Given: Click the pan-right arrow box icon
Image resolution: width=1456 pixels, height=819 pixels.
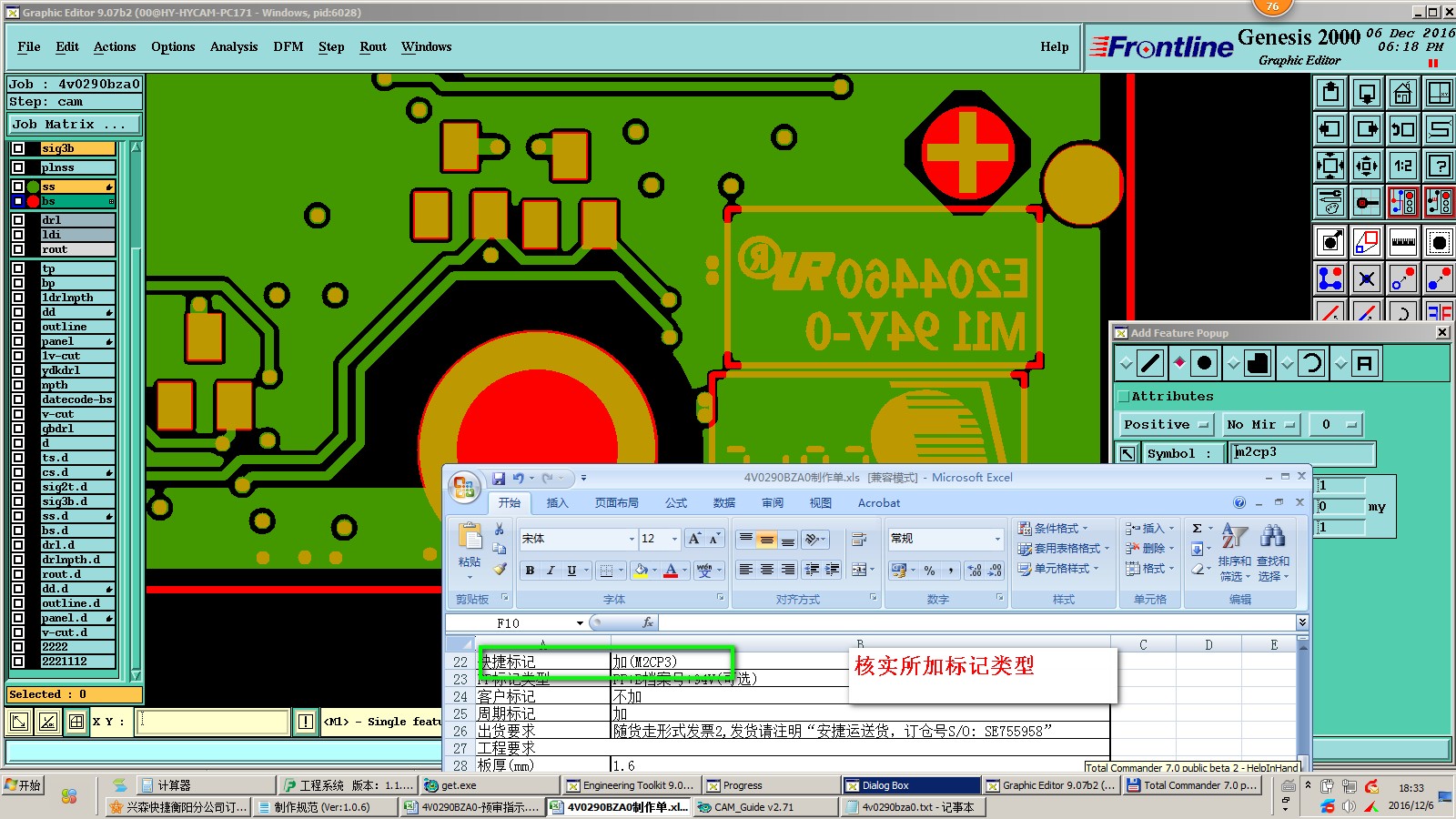Looking at the screenshot, I should click(1367, 129).
